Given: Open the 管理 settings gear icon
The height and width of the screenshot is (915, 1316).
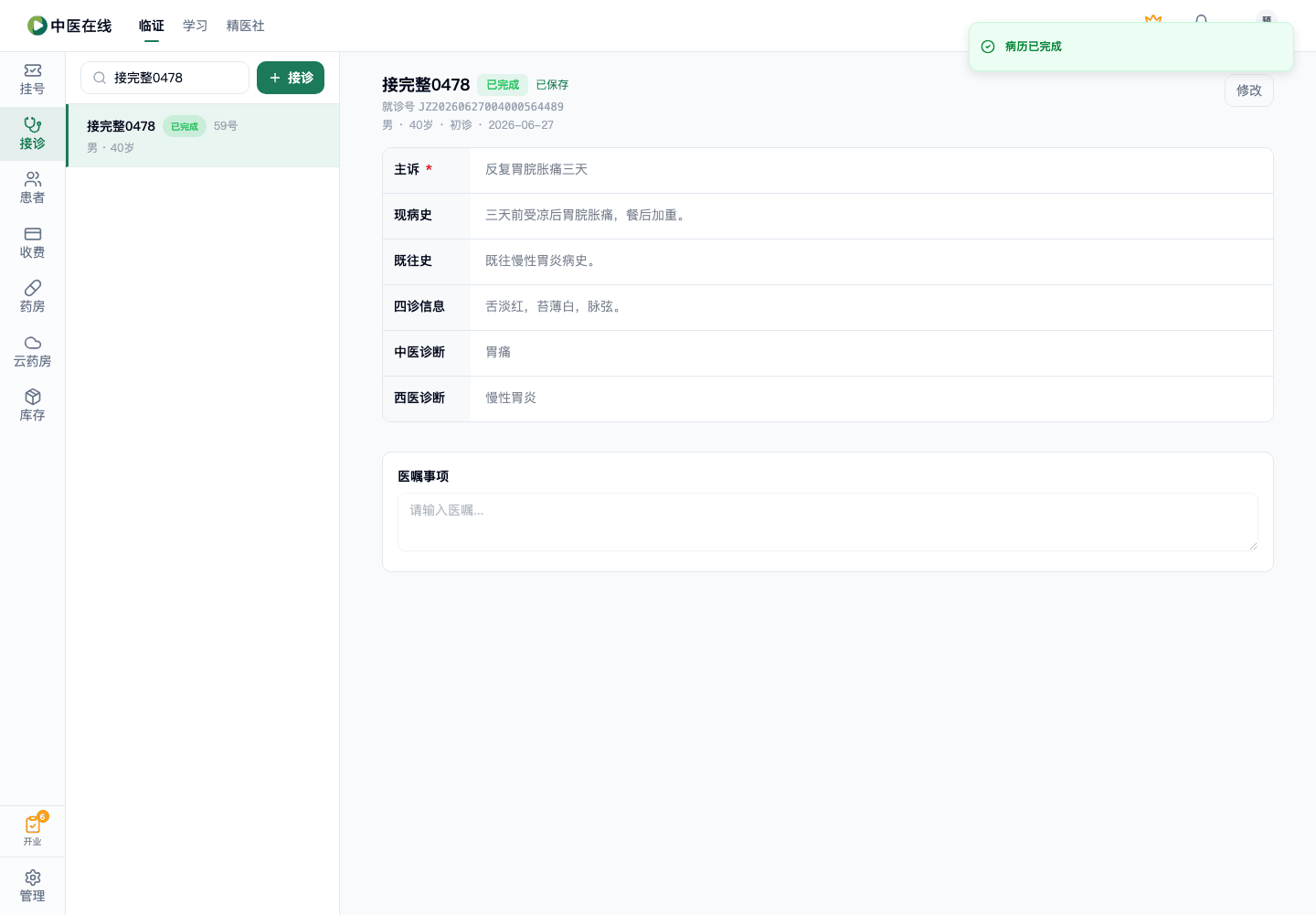Looking at the screenshot, I should (32, 887).
